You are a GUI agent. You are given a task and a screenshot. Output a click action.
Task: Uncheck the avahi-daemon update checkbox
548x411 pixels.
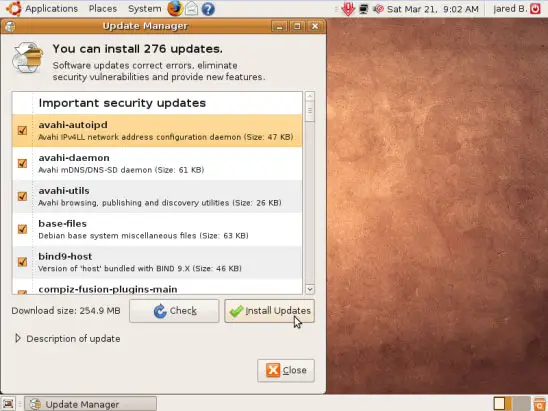(x=22, y=163)
